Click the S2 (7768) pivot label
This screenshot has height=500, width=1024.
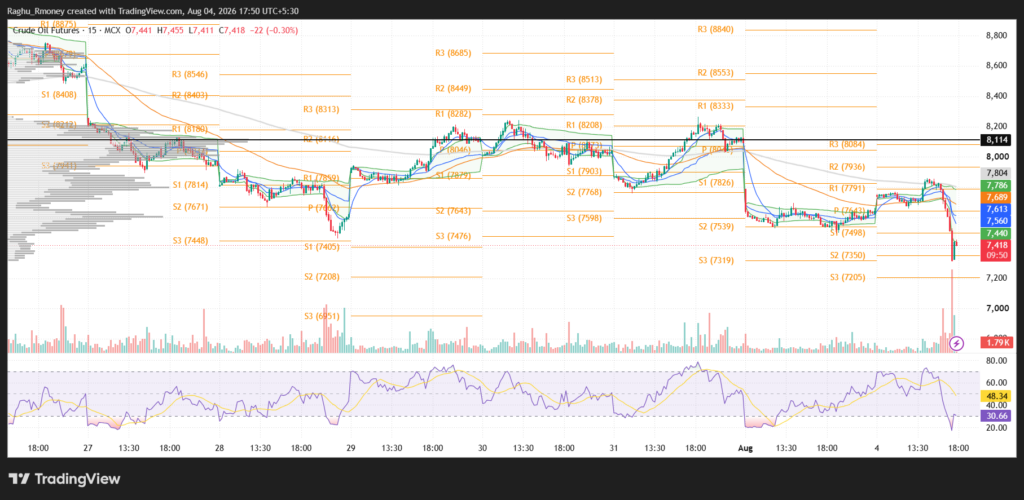pos(585,192)
